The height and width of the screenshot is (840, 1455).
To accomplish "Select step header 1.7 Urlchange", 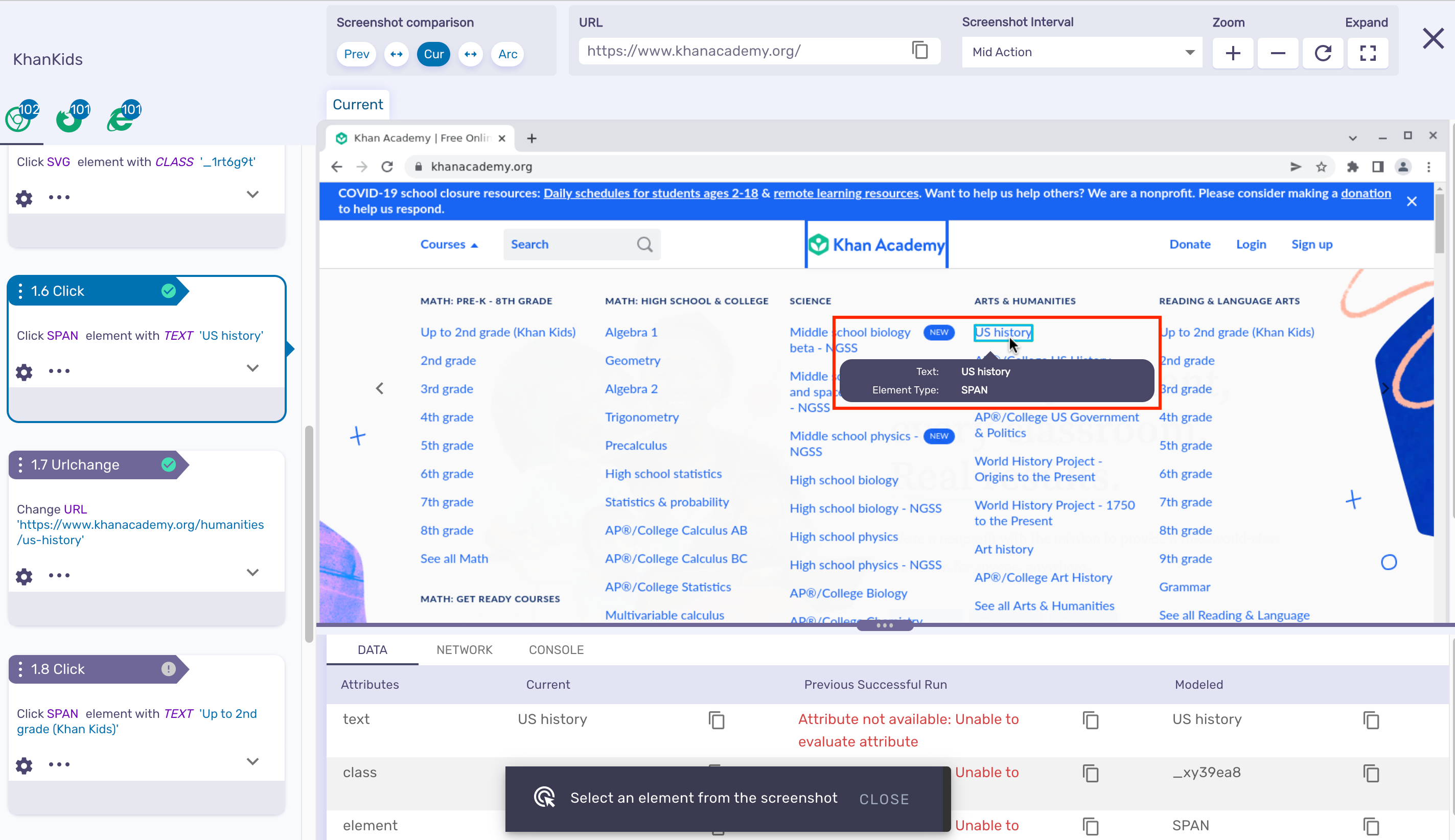I will 98,465.
